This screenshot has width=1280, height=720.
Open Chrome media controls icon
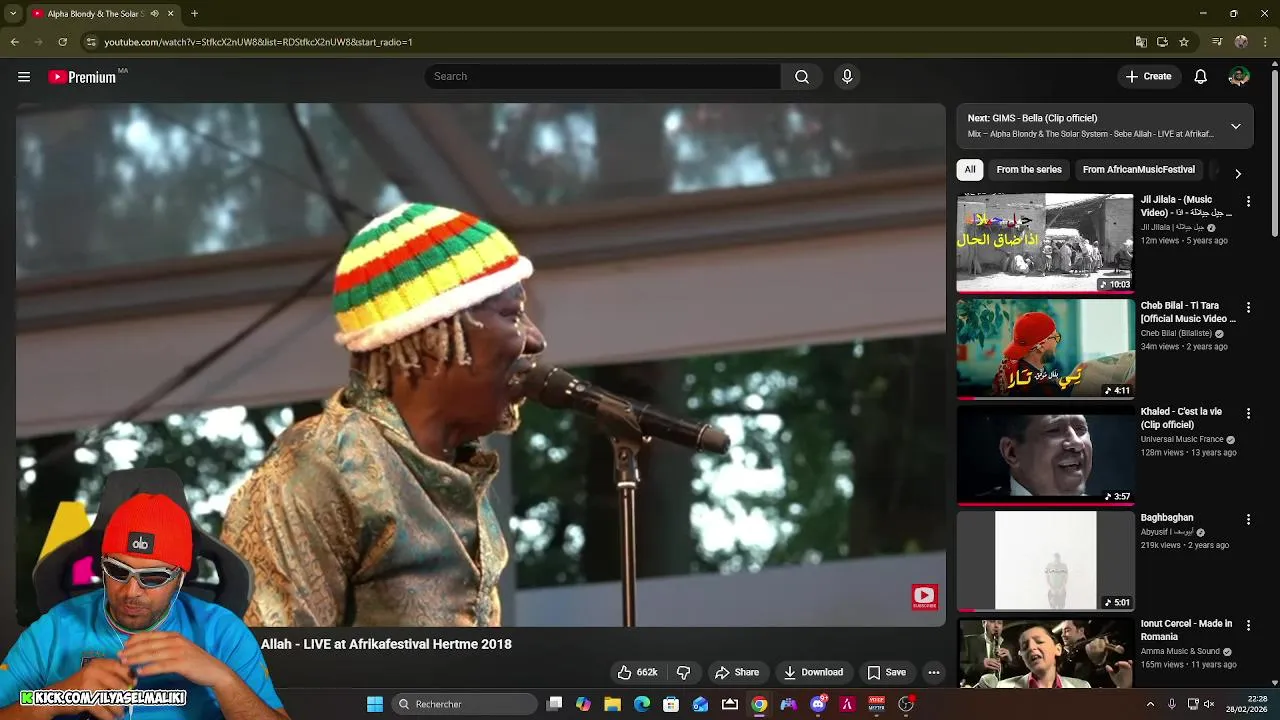pos(1217,42)
